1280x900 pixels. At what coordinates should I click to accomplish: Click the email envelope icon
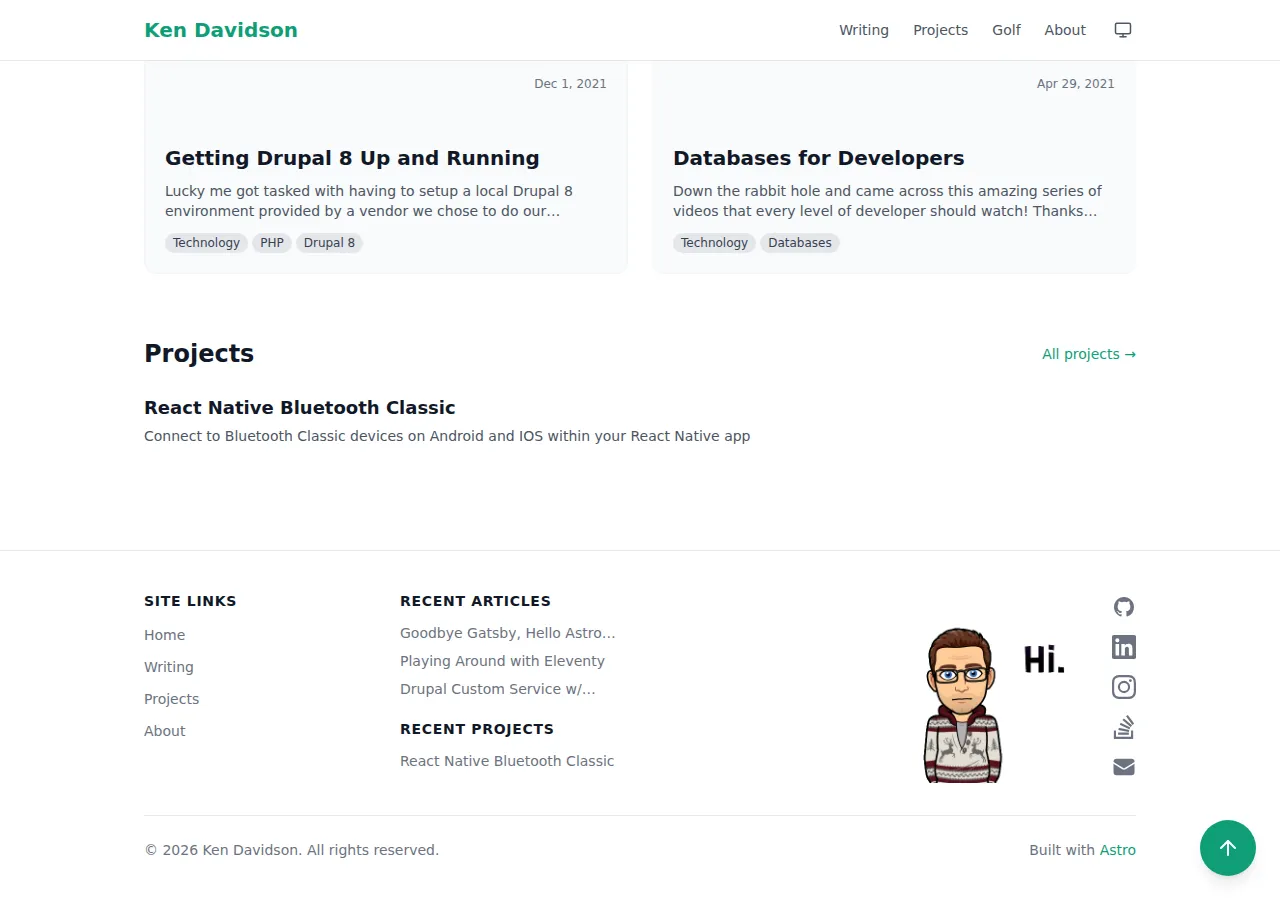(x=1123, y=767)
